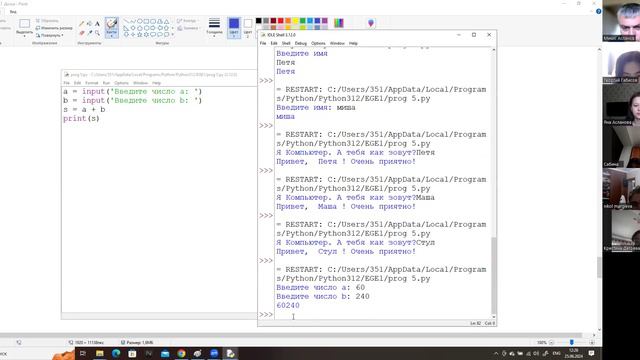Open the Толщина line thickness dropdown
640x360 pixels.
[214, 27]
